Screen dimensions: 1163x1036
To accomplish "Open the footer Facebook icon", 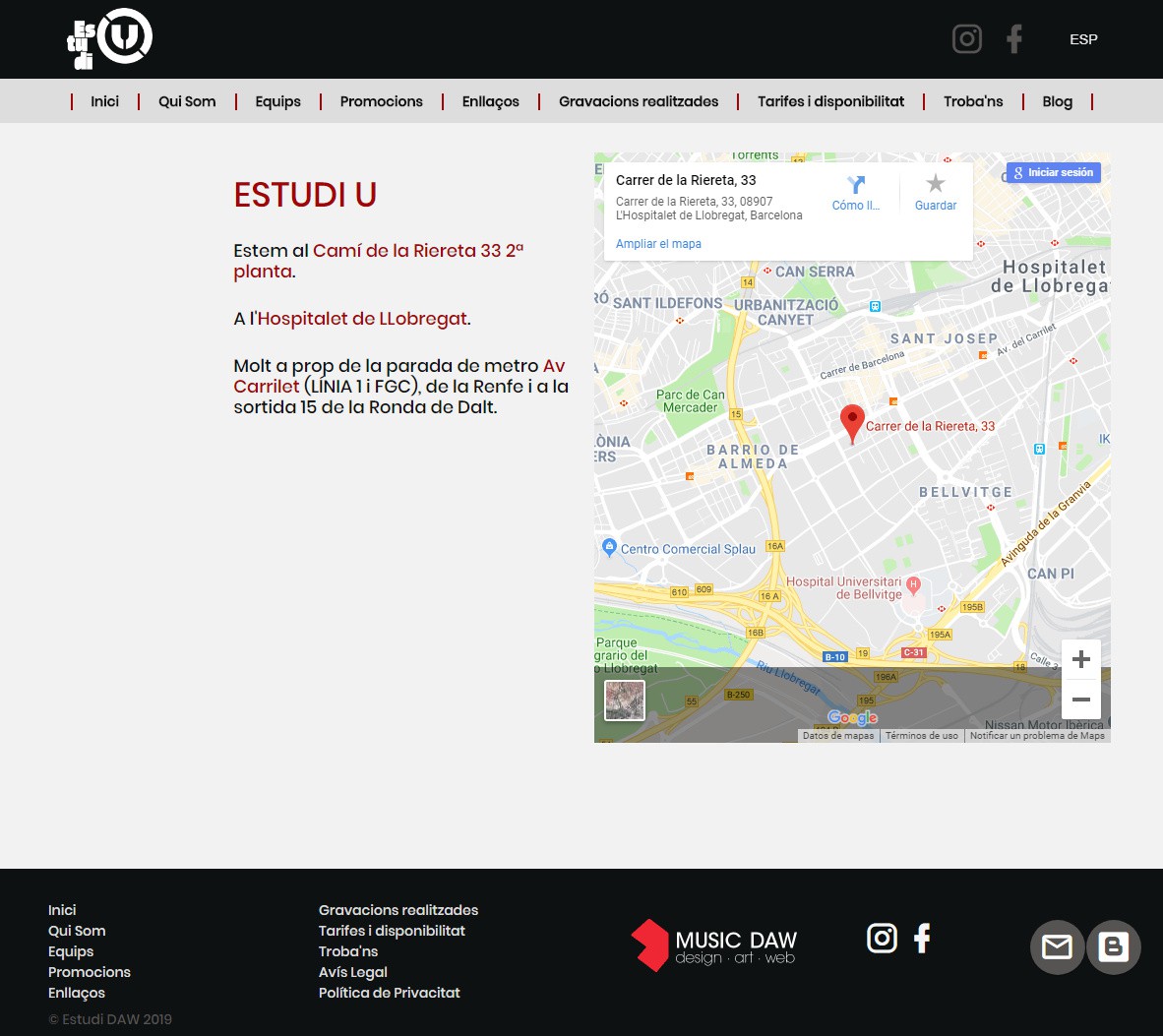I will 922,939.
